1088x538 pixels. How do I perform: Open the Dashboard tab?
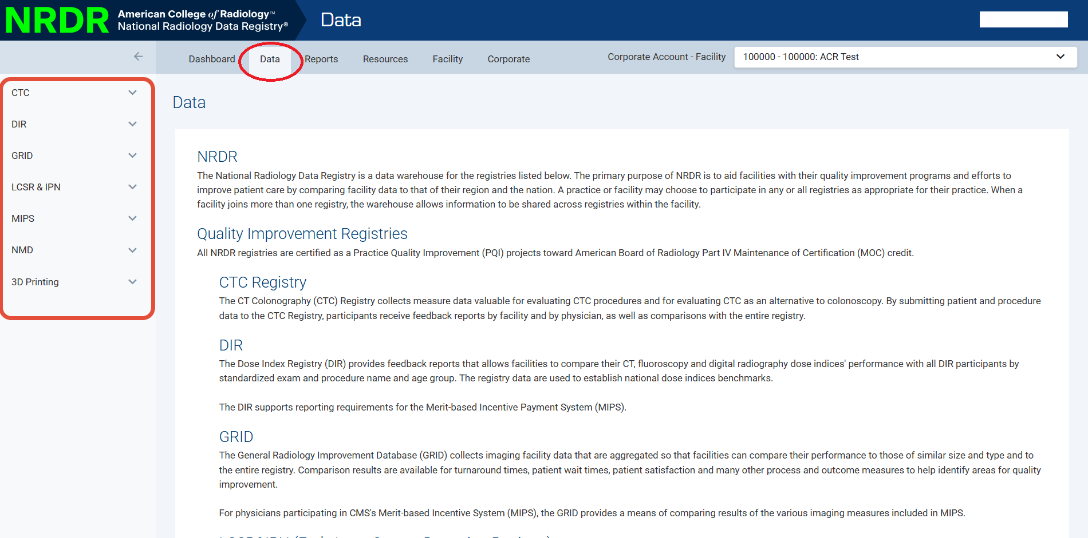click(x=212, y=59)
